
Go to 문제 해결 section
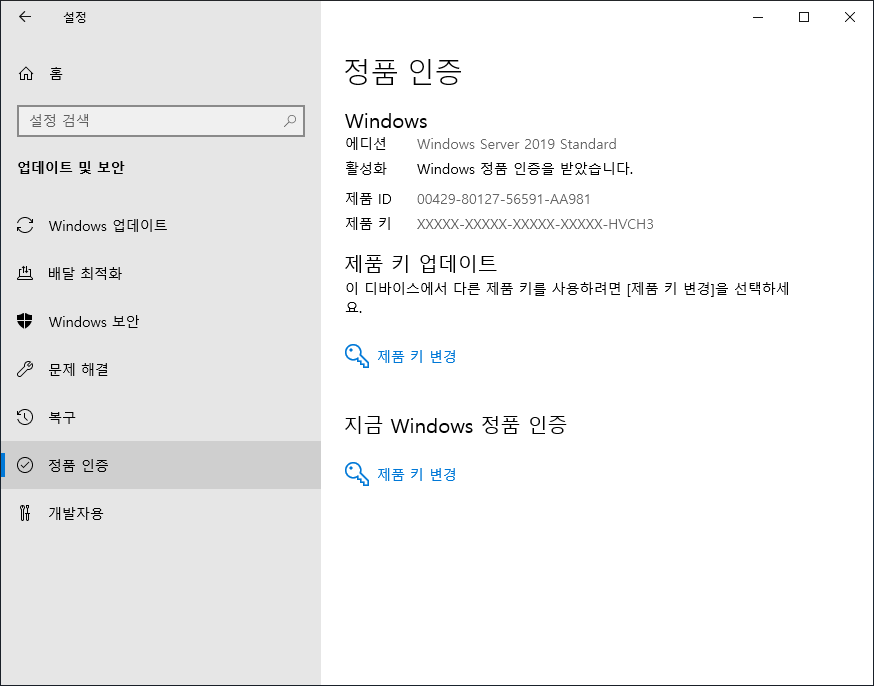[161, 369]
